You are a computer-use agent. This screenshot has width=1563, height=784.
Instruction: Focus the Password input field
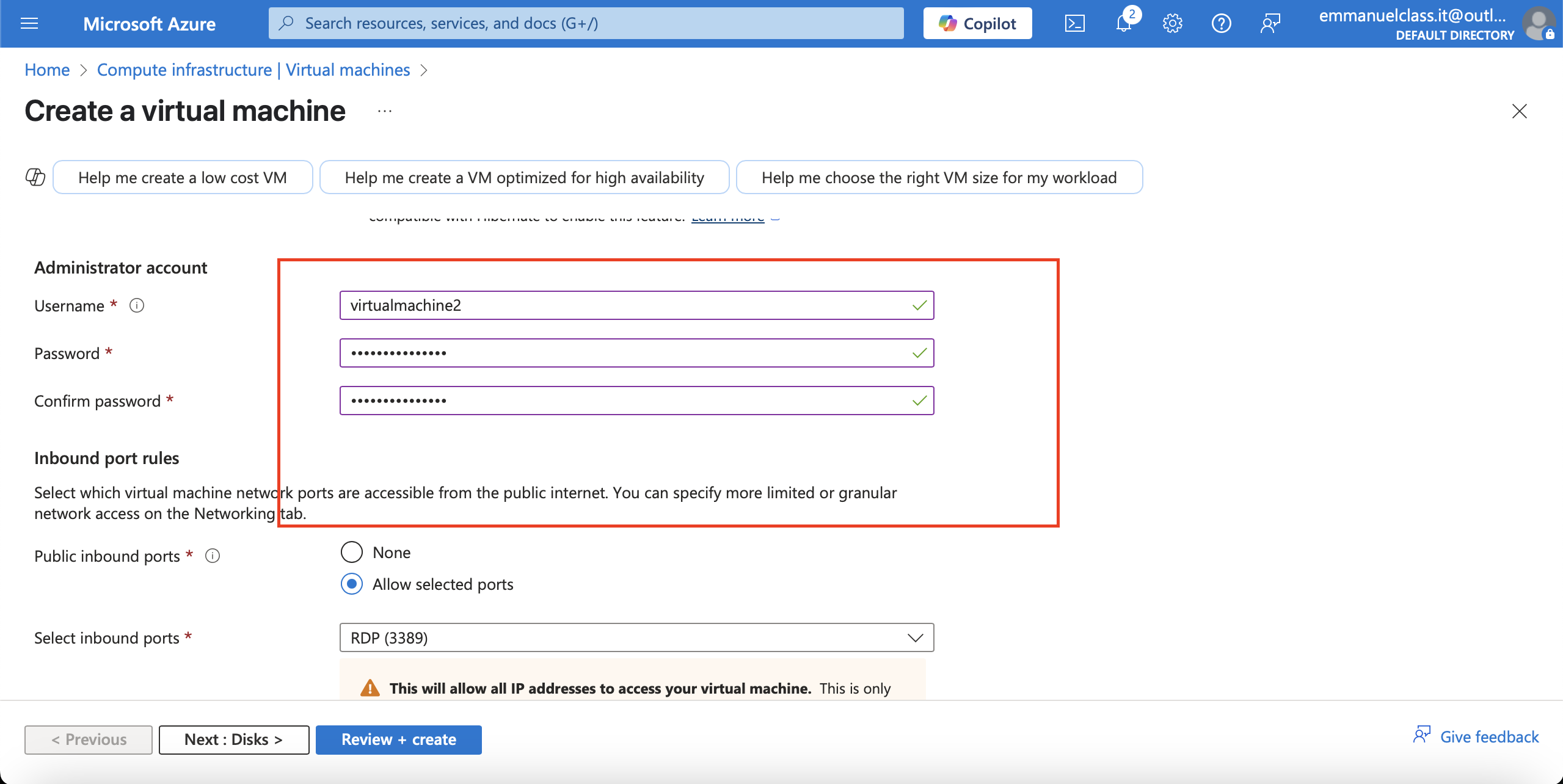[636, 353]
